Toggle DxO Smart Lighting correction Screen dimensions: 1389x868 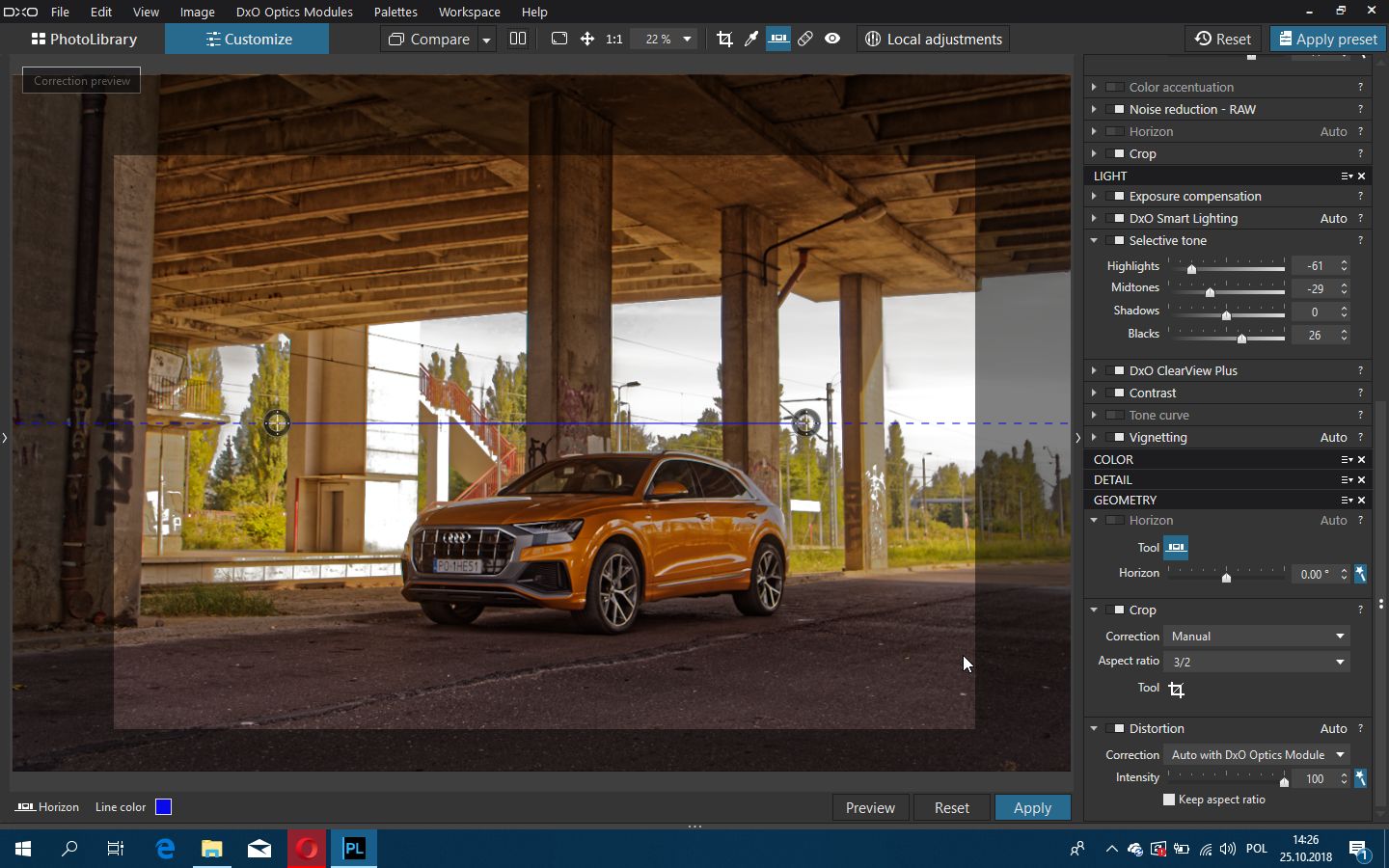click(x=1115, y=218)
